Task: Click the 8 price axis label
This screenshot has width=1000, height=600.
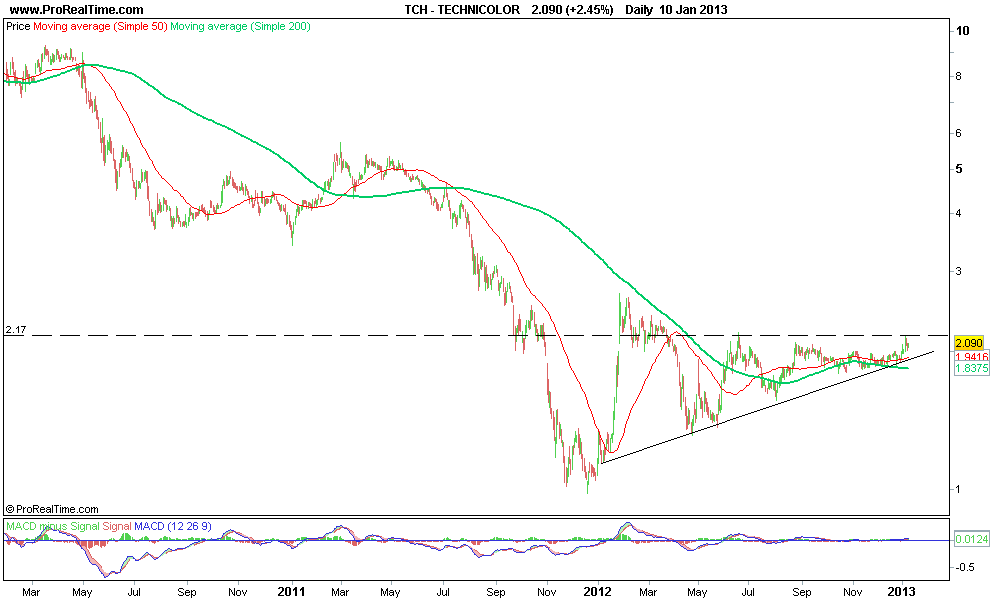Action: [x=959, y=77]
